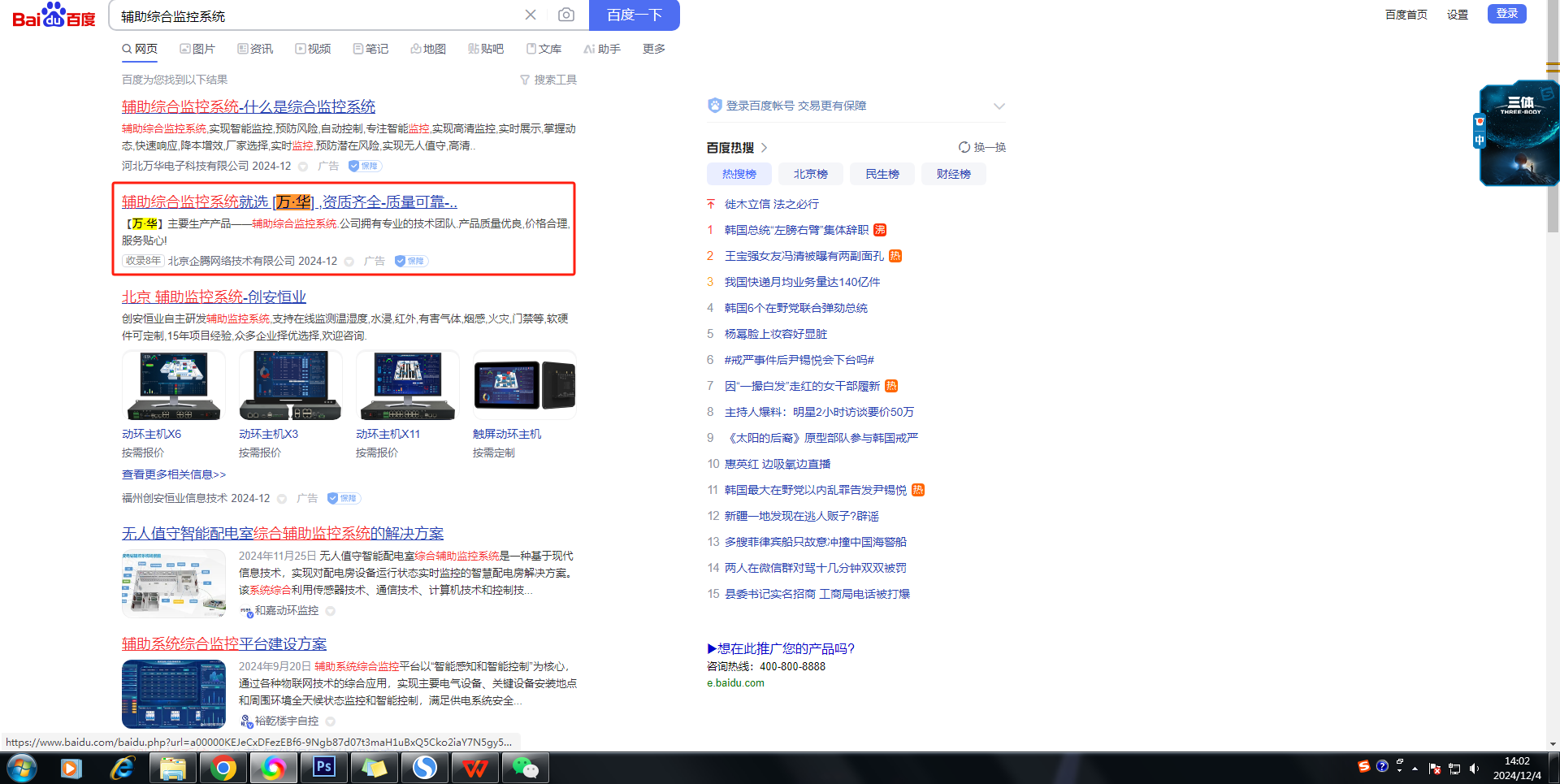Open Photoshop from the taskbar

[323, 768]
